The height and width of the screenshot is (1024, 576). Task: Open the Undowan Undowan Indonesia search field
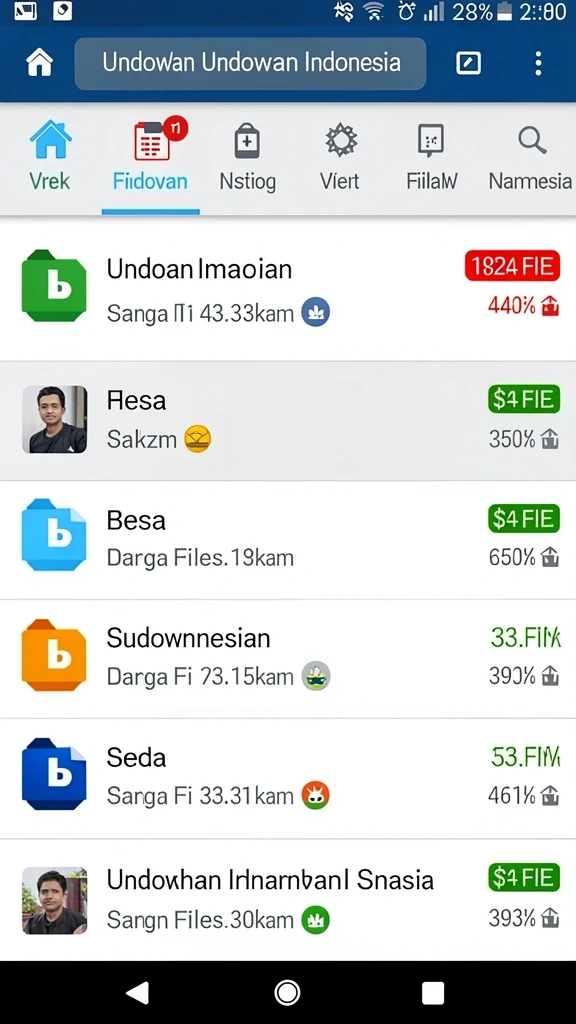point(250,63)
